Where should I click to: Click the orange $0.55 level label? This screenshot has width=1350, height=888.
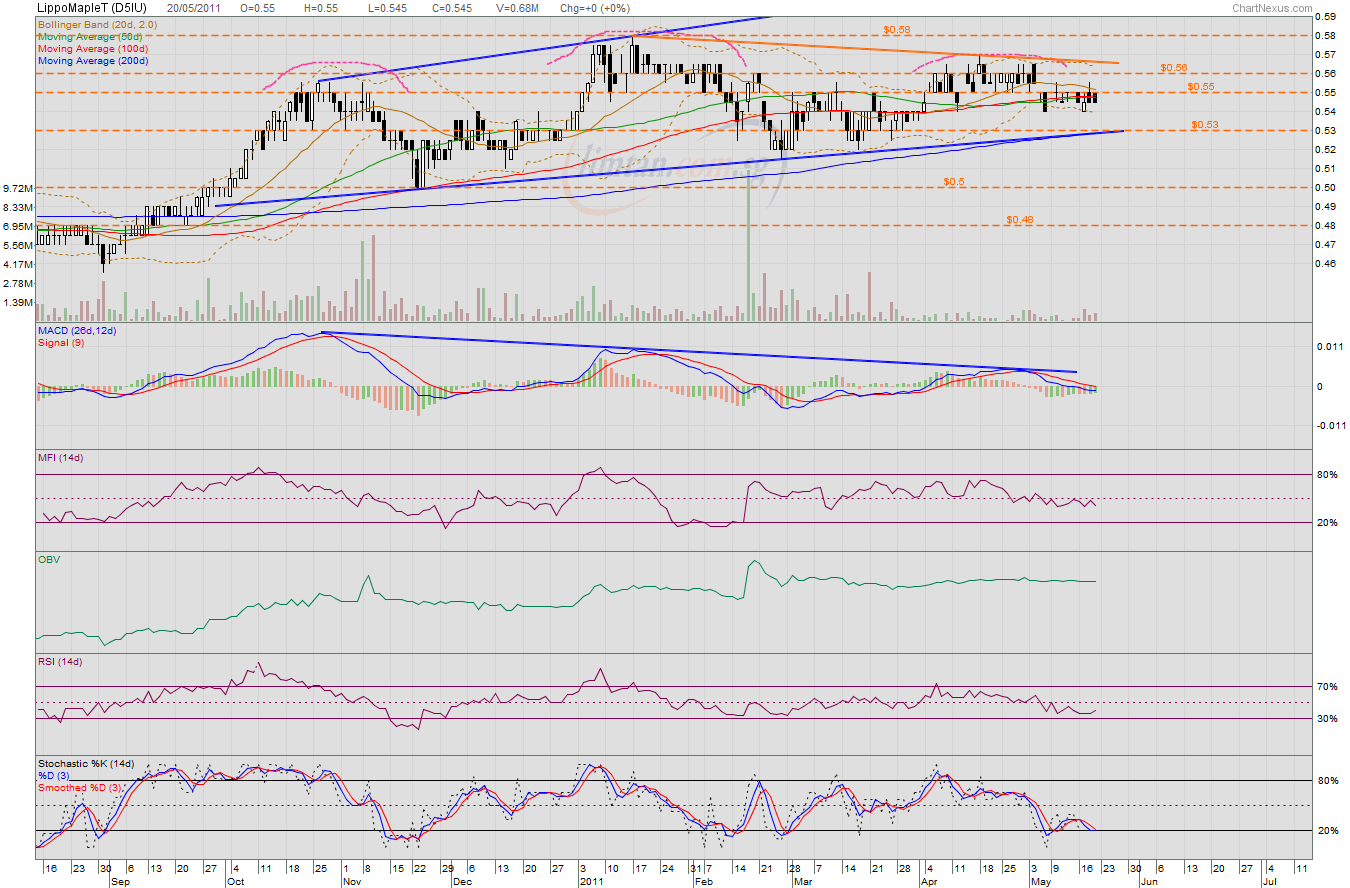tap(1200, 87)
